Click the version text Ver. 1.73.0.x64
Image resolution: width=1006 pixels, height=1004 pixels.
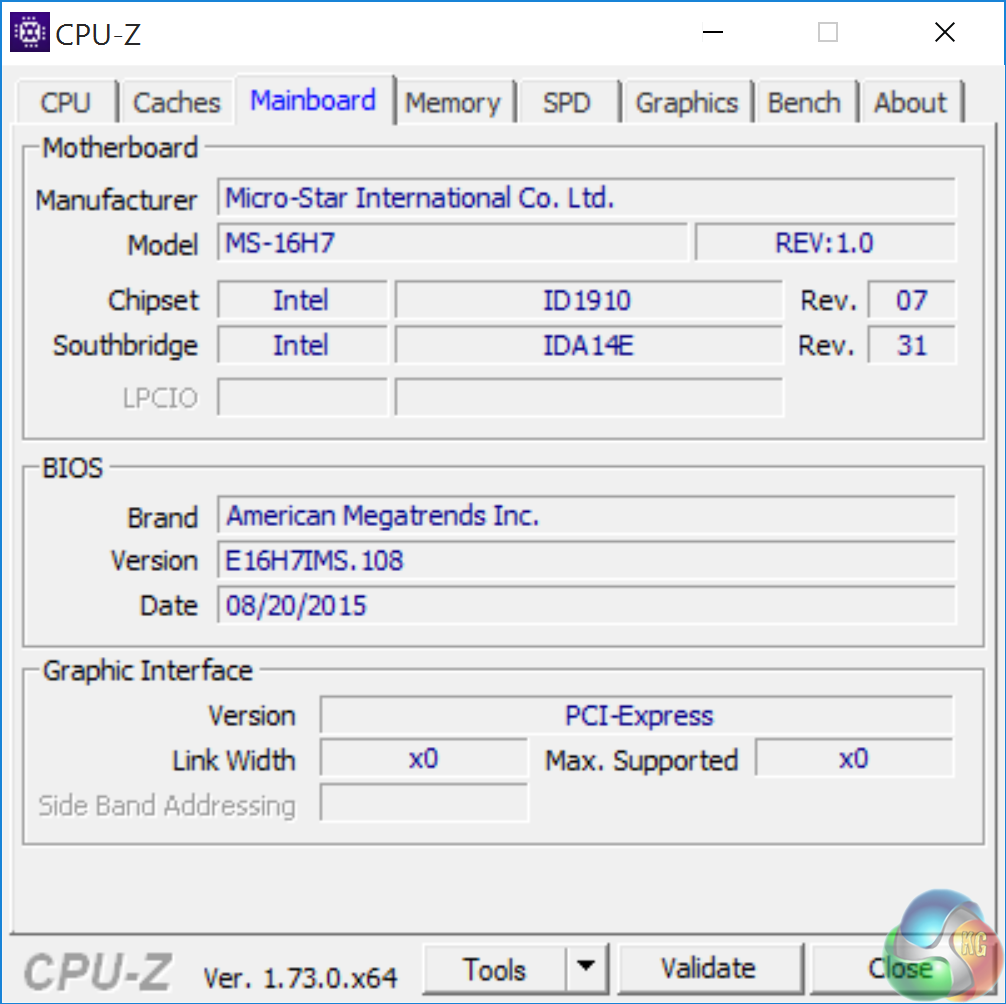point(300,978)
